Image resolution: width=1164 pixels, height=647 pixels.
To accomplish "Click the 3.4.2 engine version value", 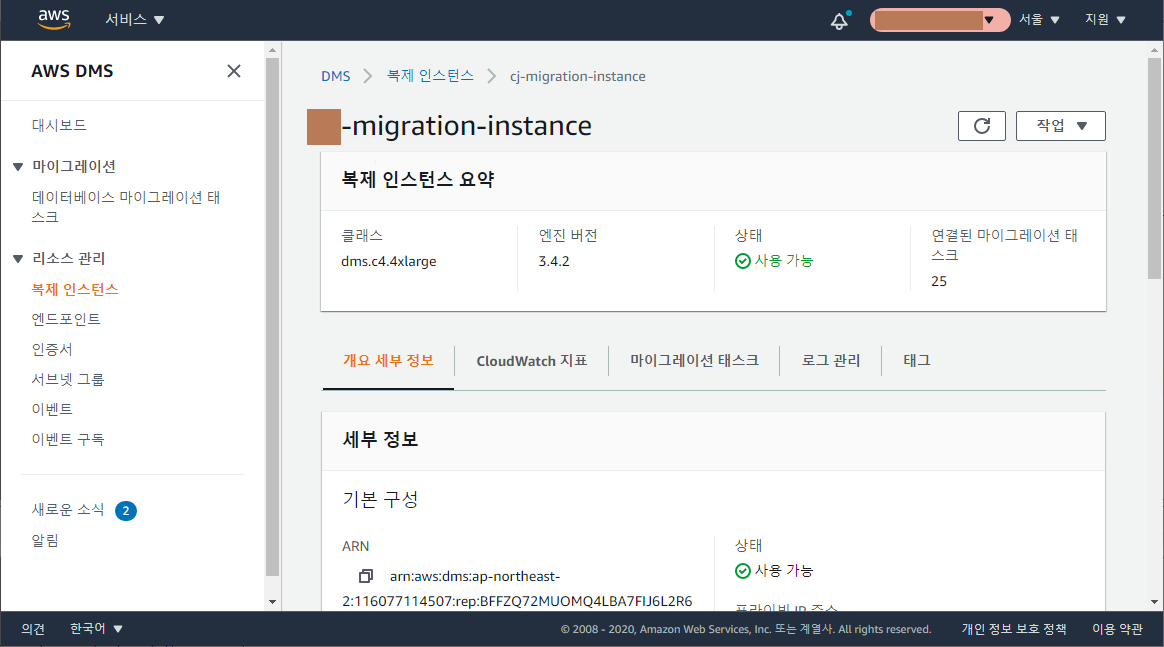I will [x=554, y=261].
